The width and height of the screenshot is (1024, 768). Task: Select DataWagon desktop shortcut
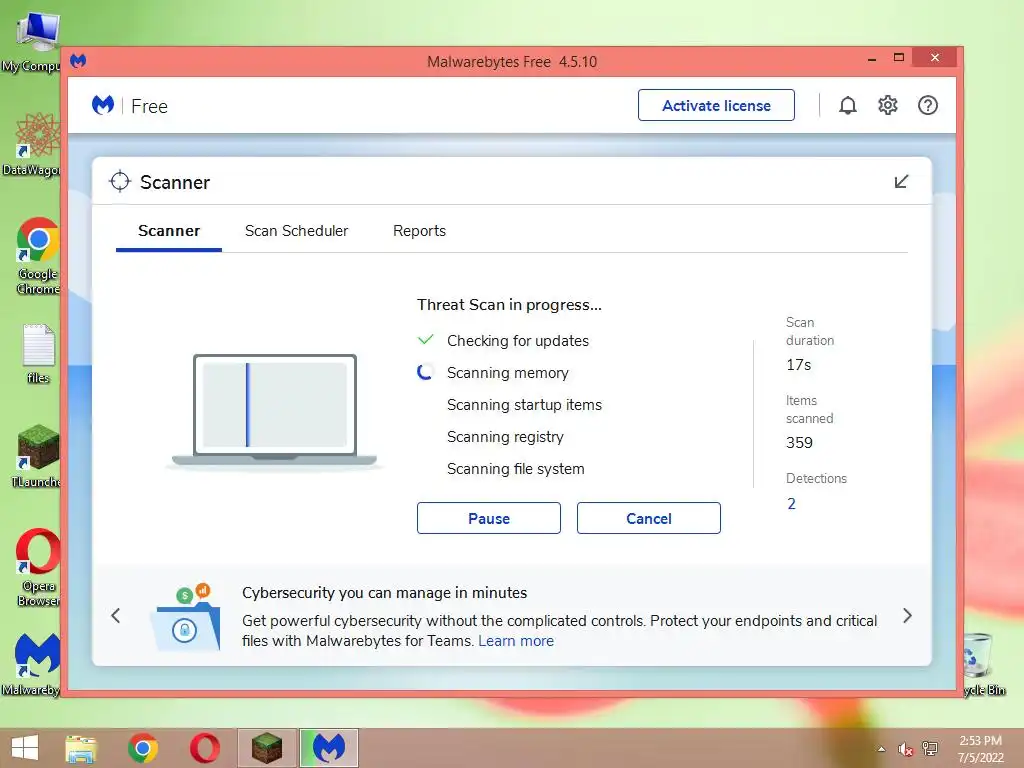coord(33,144)
